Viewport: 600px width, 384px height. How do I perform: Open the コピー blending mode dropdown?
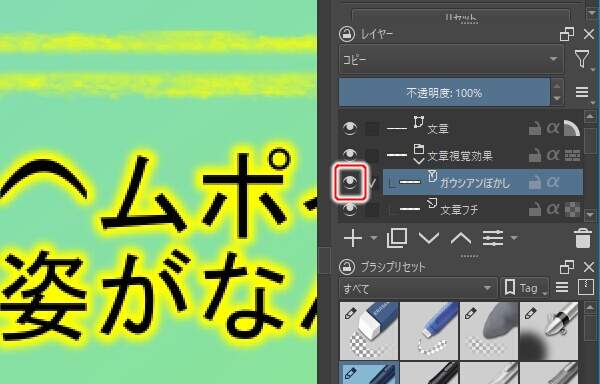[x=451, y=59]
